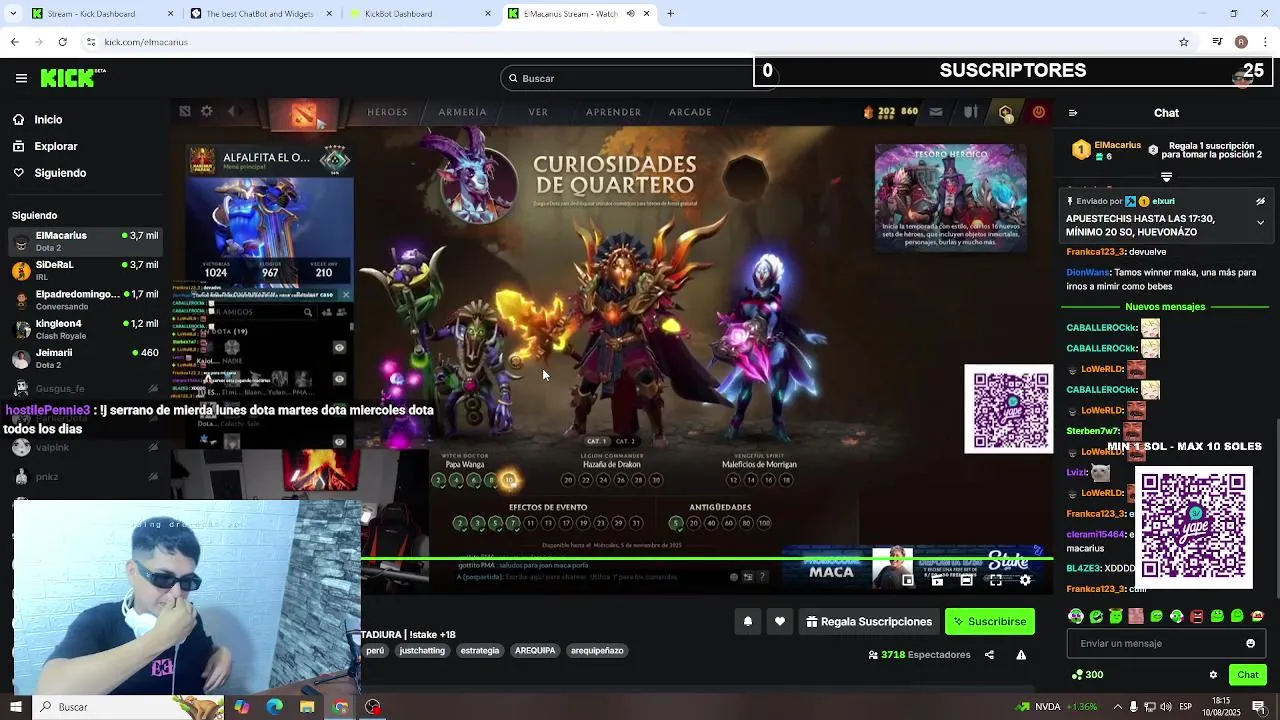Select Jeimarii channel in the sidebar

tap(85, 358)
